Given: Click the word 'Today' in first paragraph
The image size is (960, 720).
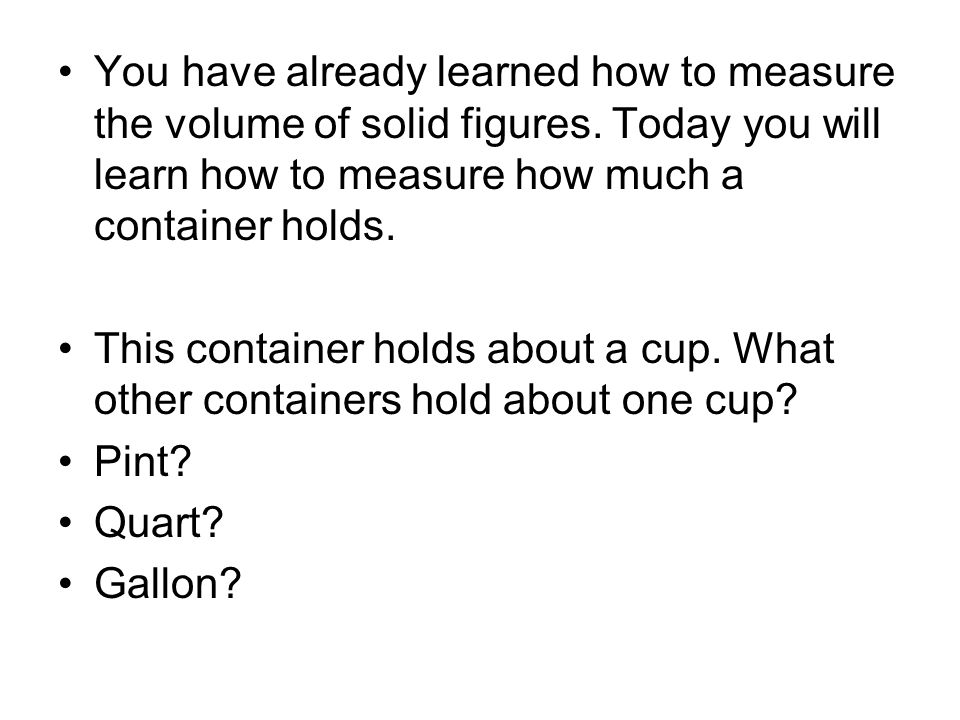Looking at the screenshot, I should pyautogui.click(x=671, y=125).
